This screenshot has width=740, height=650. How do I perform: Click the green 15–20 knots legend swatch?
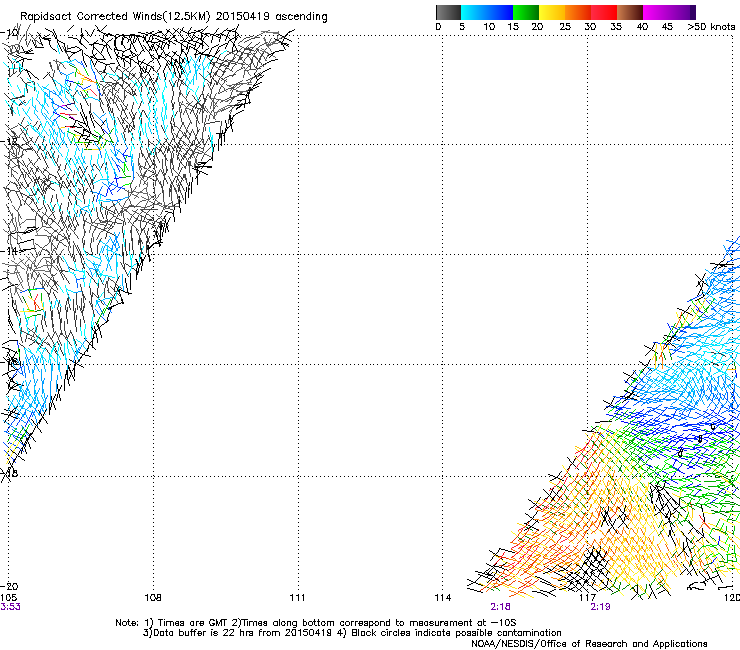click(x=526, y=12)
